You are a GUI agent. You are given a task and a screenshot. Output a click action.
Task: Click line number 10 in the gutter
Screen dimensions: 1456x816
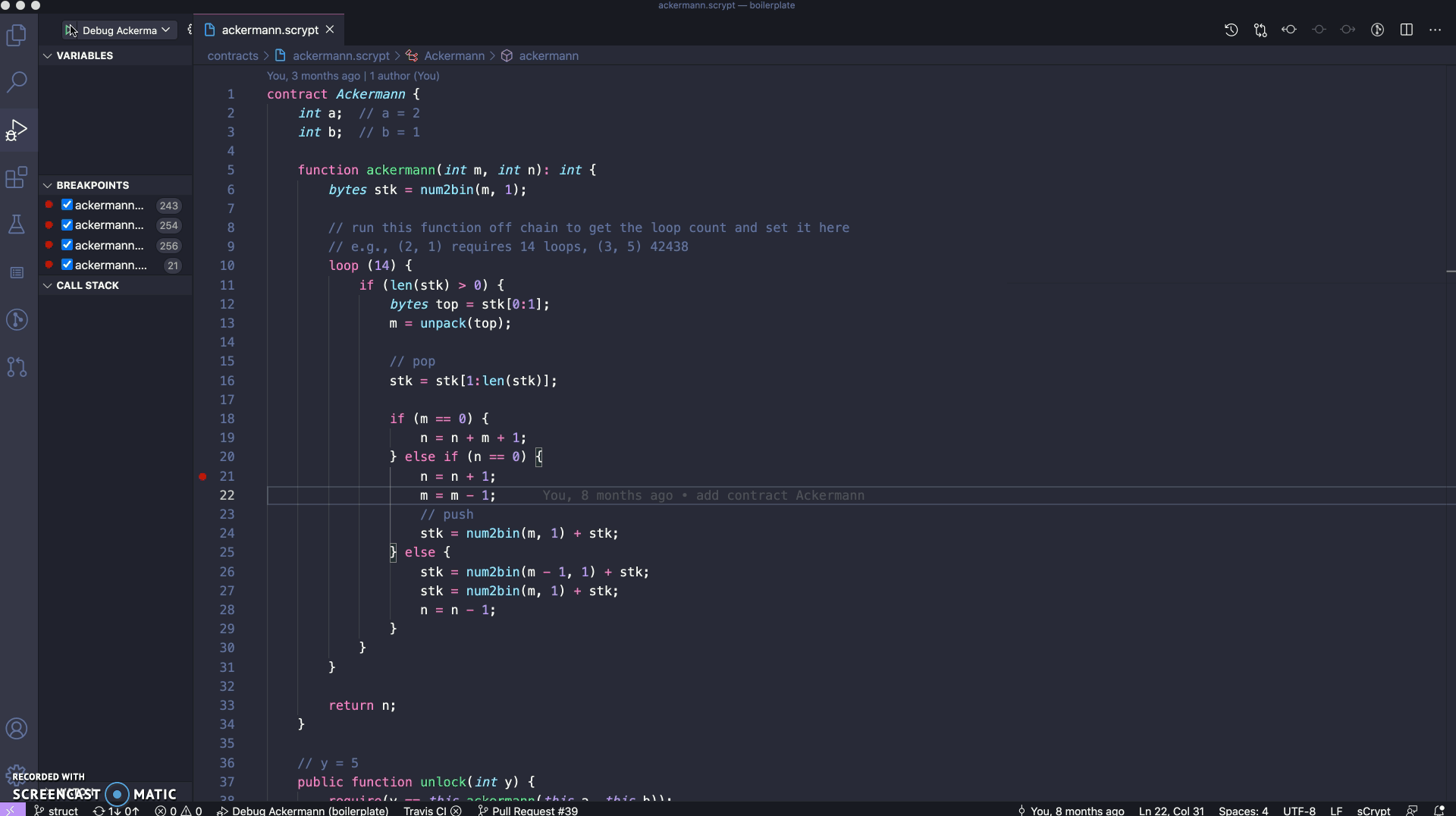point(227,265)
